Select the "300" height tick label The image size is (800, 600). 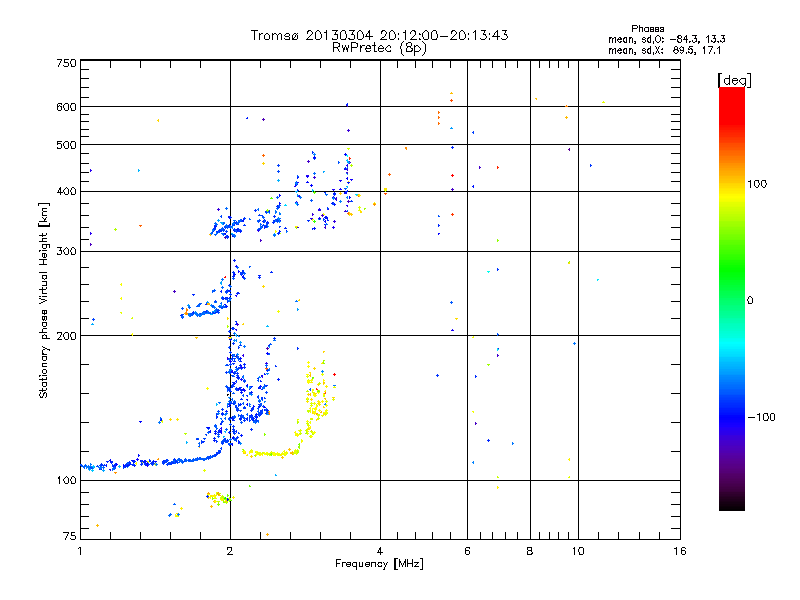(66, 252)
